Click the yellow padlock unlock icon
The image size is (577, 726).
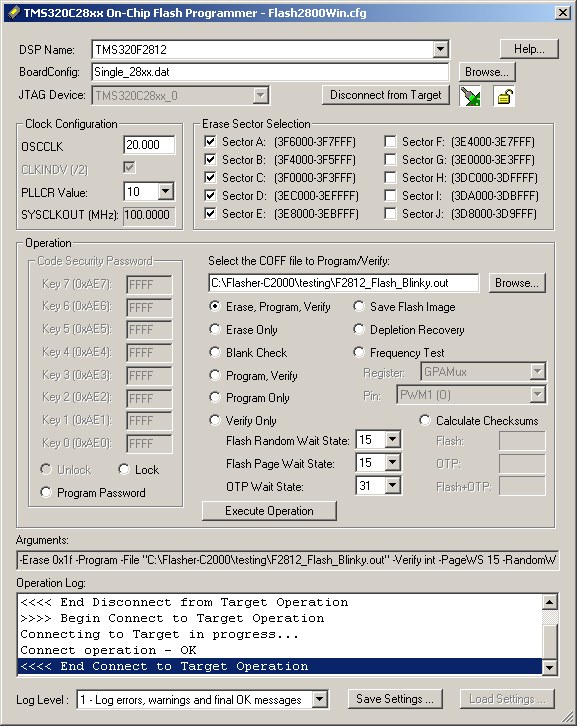click(x=504, y=96)
